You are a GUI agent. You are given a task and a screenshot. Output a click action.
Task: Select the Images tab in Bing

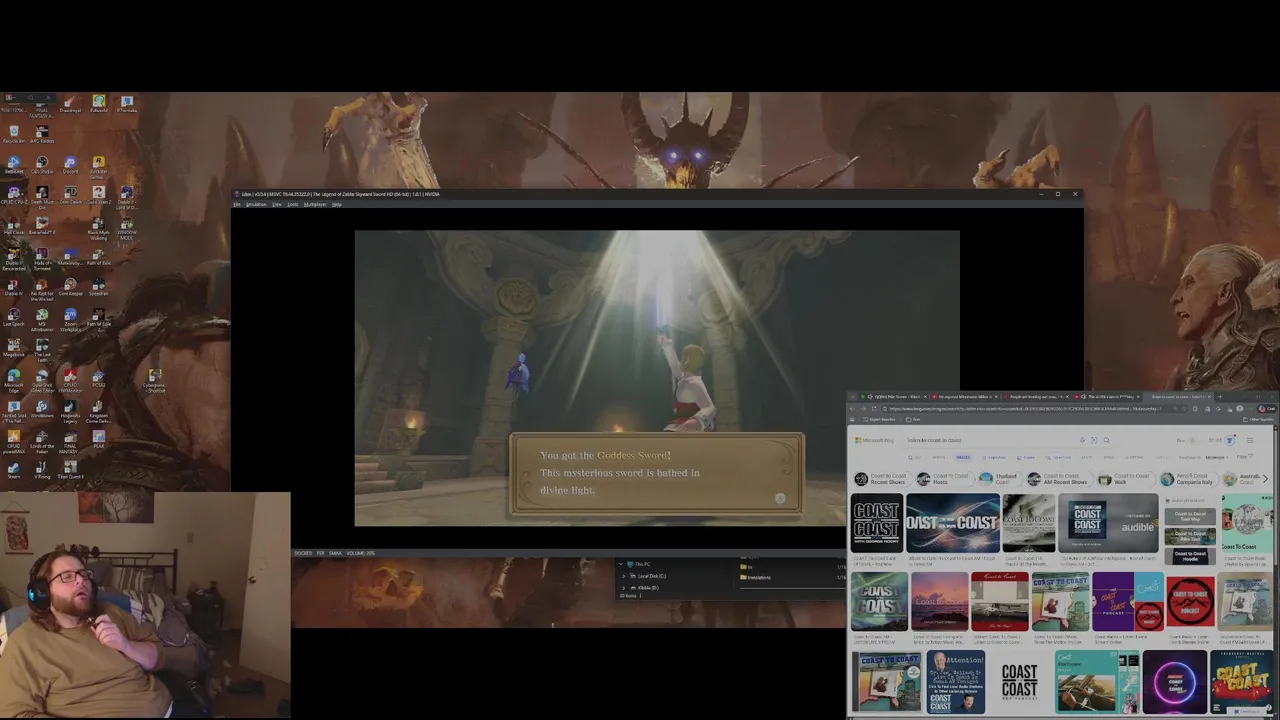963,457
